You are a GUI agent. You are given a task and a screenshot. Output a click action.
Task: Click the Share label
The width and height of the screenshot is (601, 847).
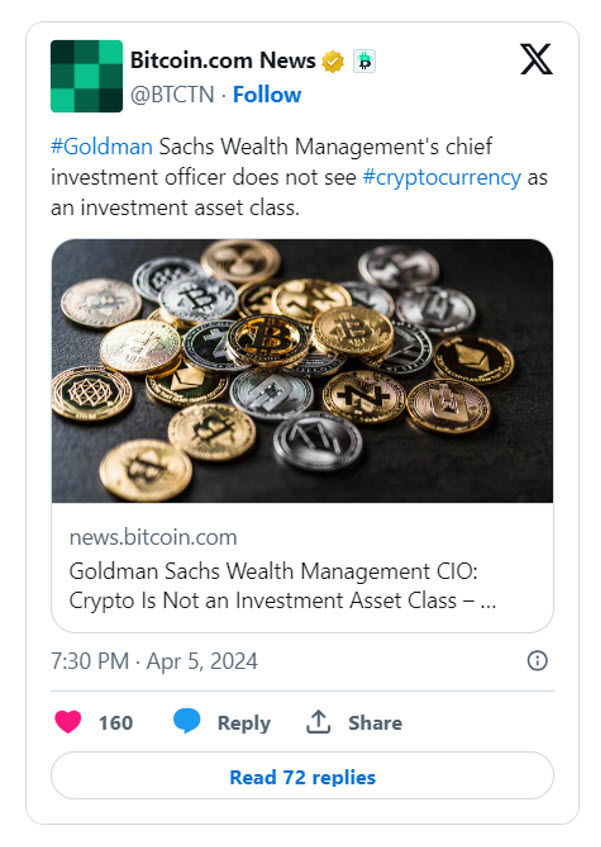375,723
